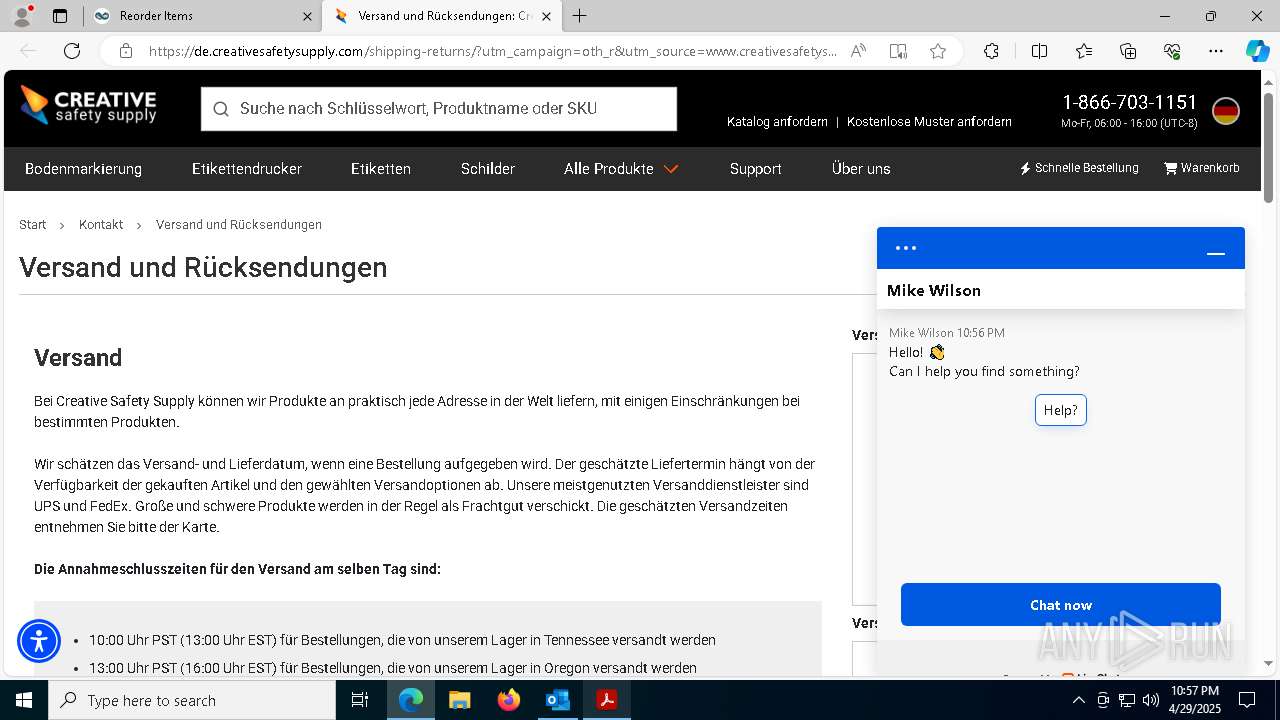This screenshot has width=1280, height=720.
Task: Open the Copilot sidebar icon
Action: pos(1257,51)
